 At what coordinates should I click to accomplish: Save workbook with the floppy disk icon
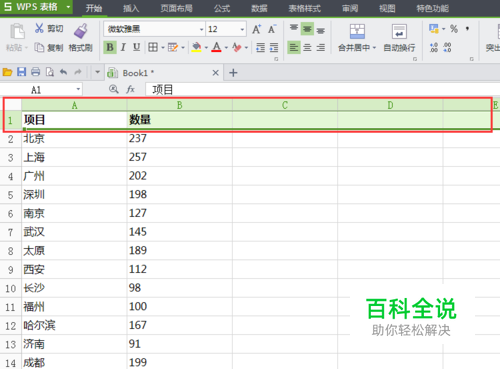tap(22, 72)
